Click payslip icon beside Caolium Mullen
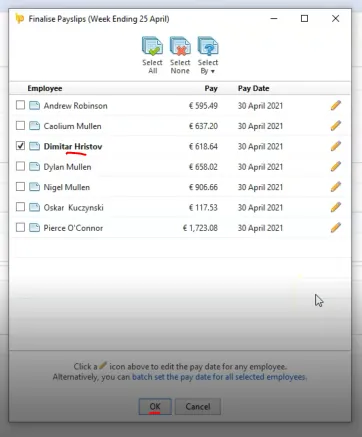 [34, 126]
